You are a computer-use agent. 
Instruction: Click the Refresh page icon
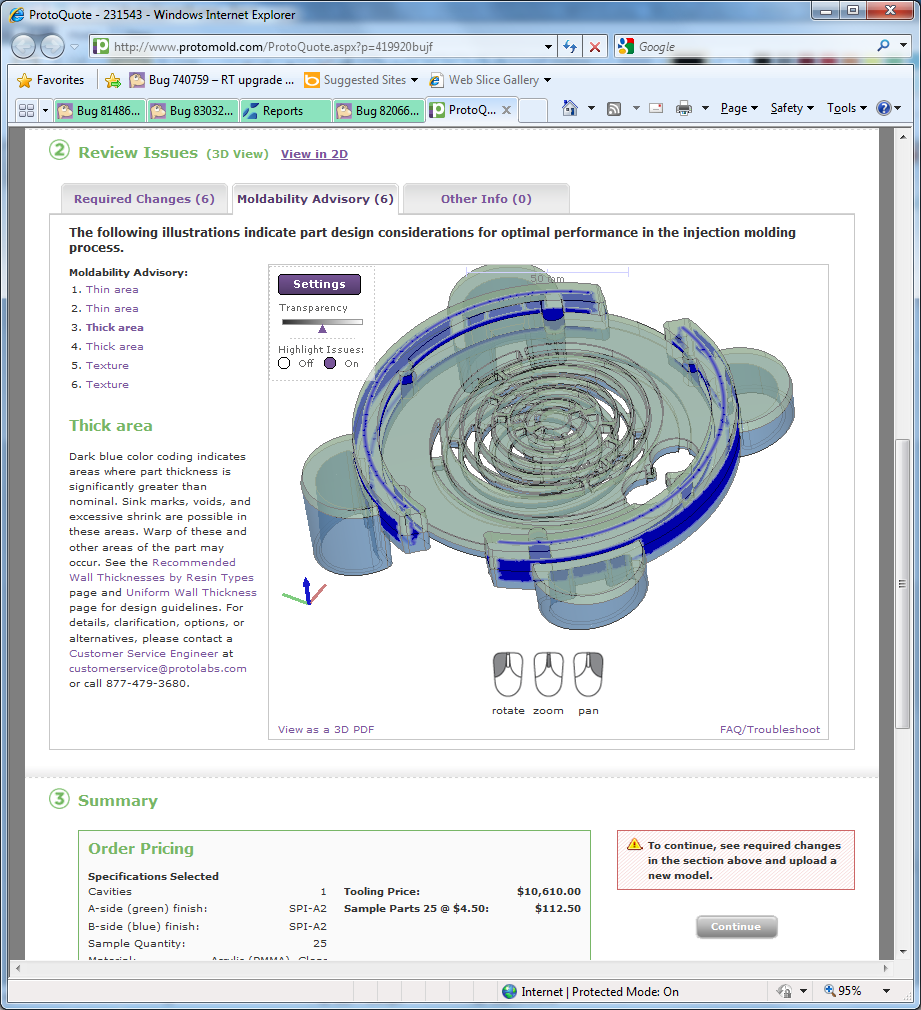point(570,47)
